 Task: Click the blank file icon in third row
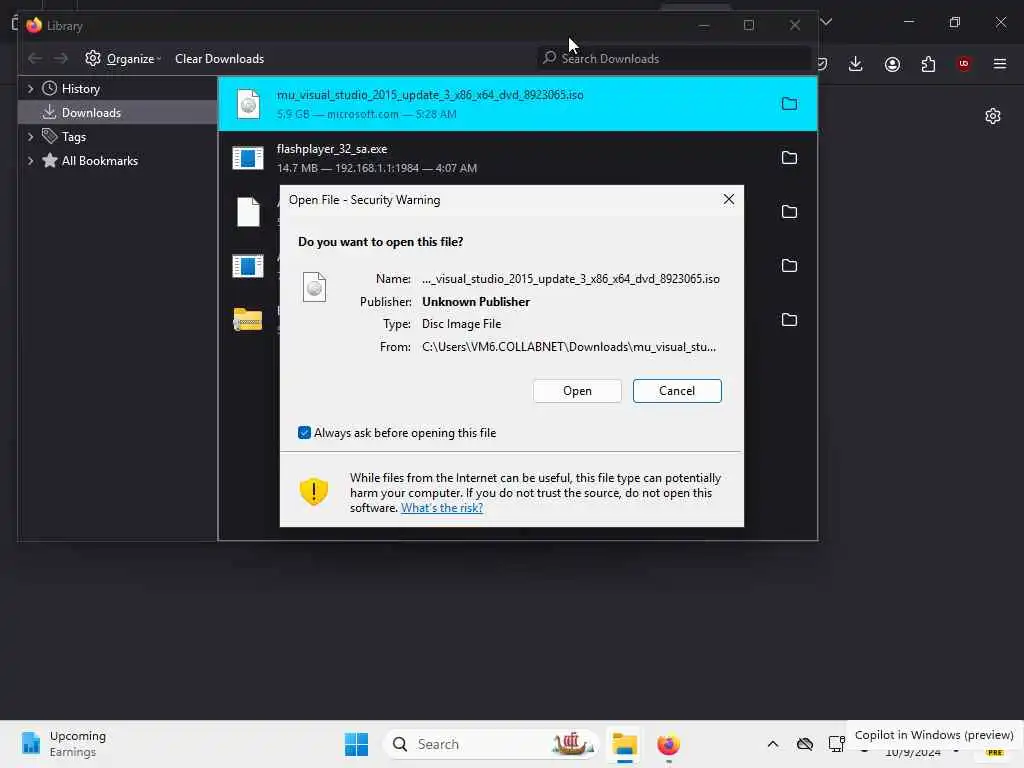(x=248, y=212)
